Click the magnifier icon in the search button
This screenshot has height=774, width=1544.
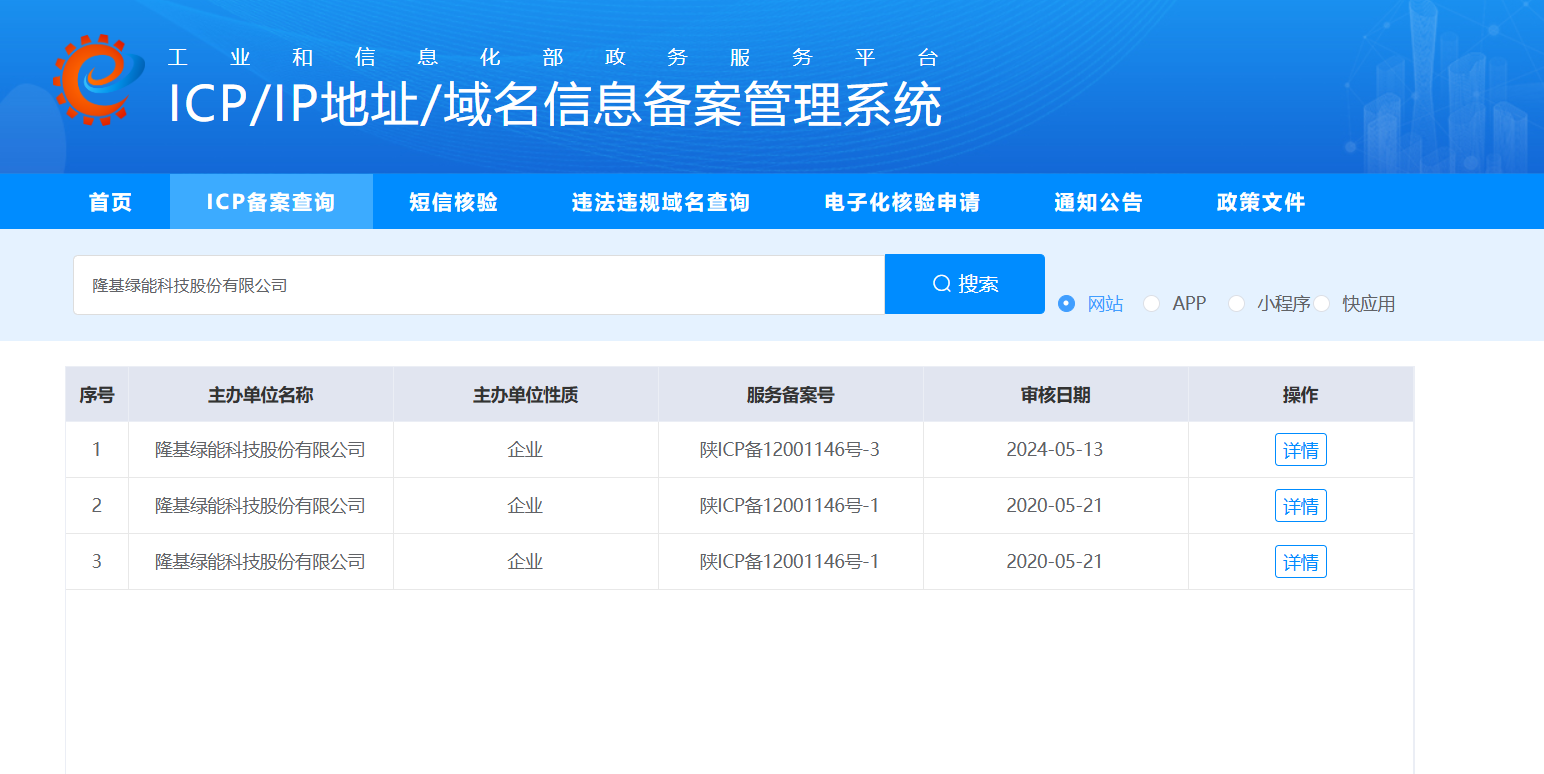(x=941, y=284)
